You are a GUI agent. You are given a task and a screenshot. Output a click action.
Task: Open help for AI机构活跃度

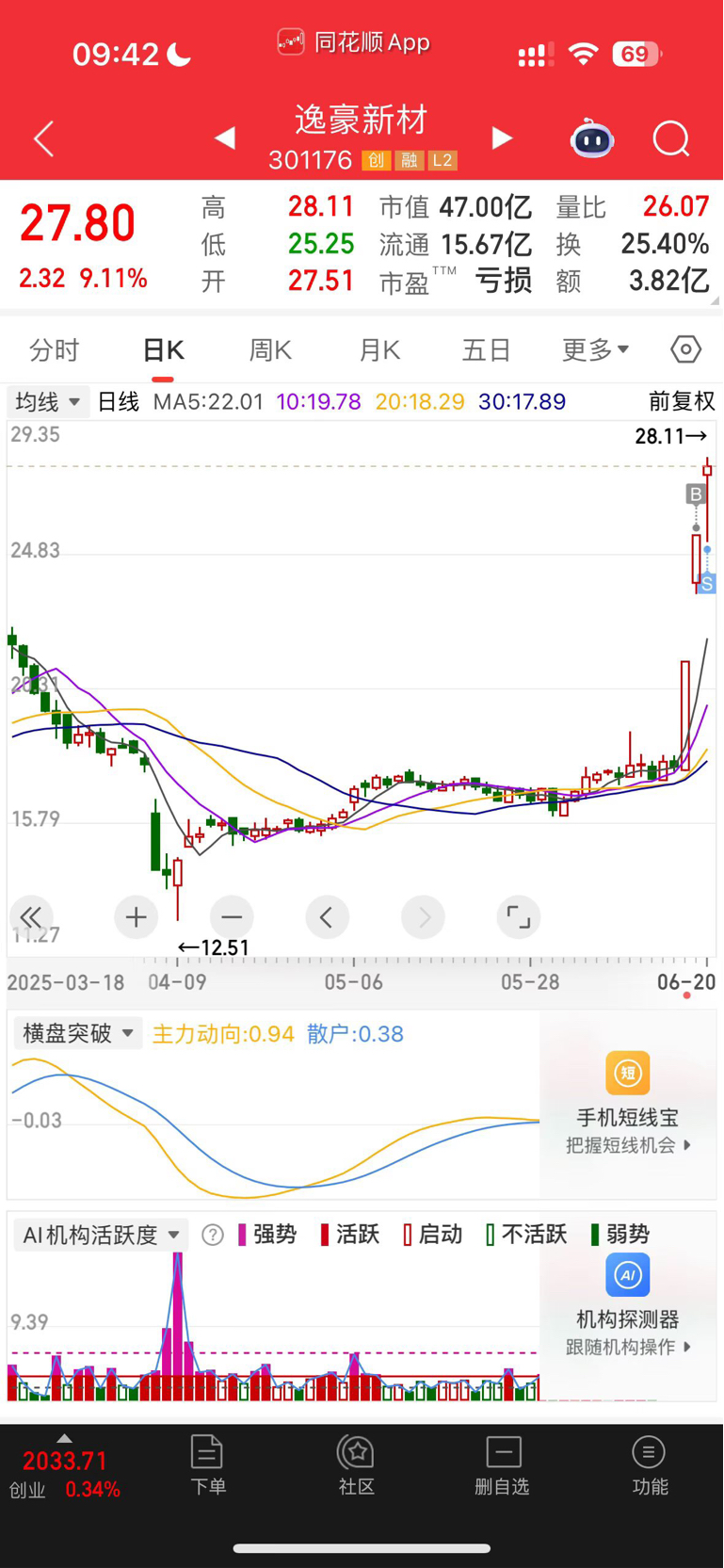coord(213,1235)
